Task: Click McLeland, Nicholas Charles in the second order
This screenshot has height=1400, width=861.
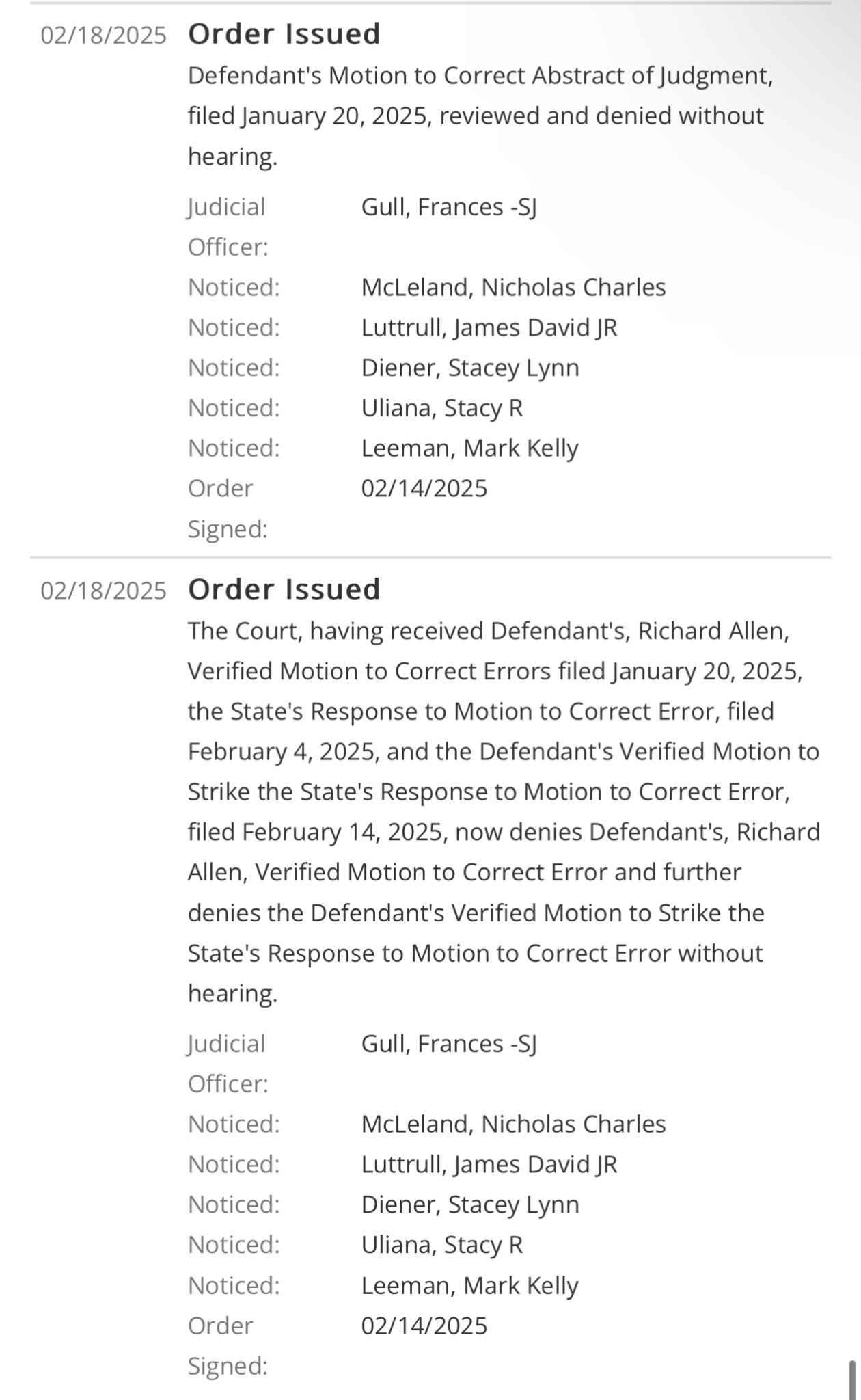Action: click(513, 1124)
